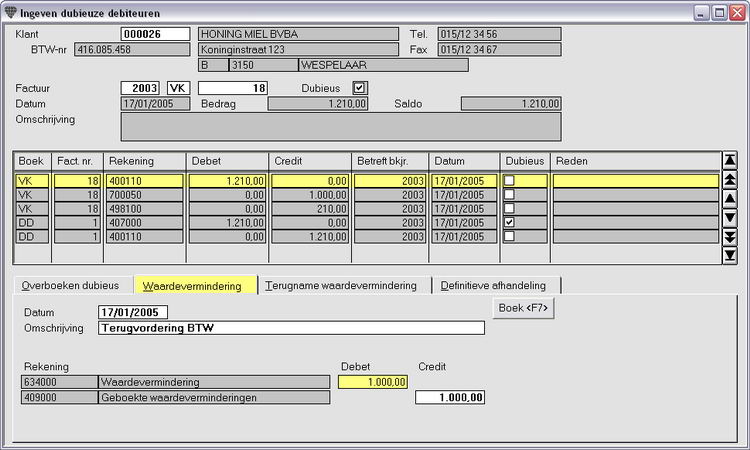The height and width of the screenshot is (450, 750).
Task: Click account code 634000 in lower panel
Action: tap(60, 382)
